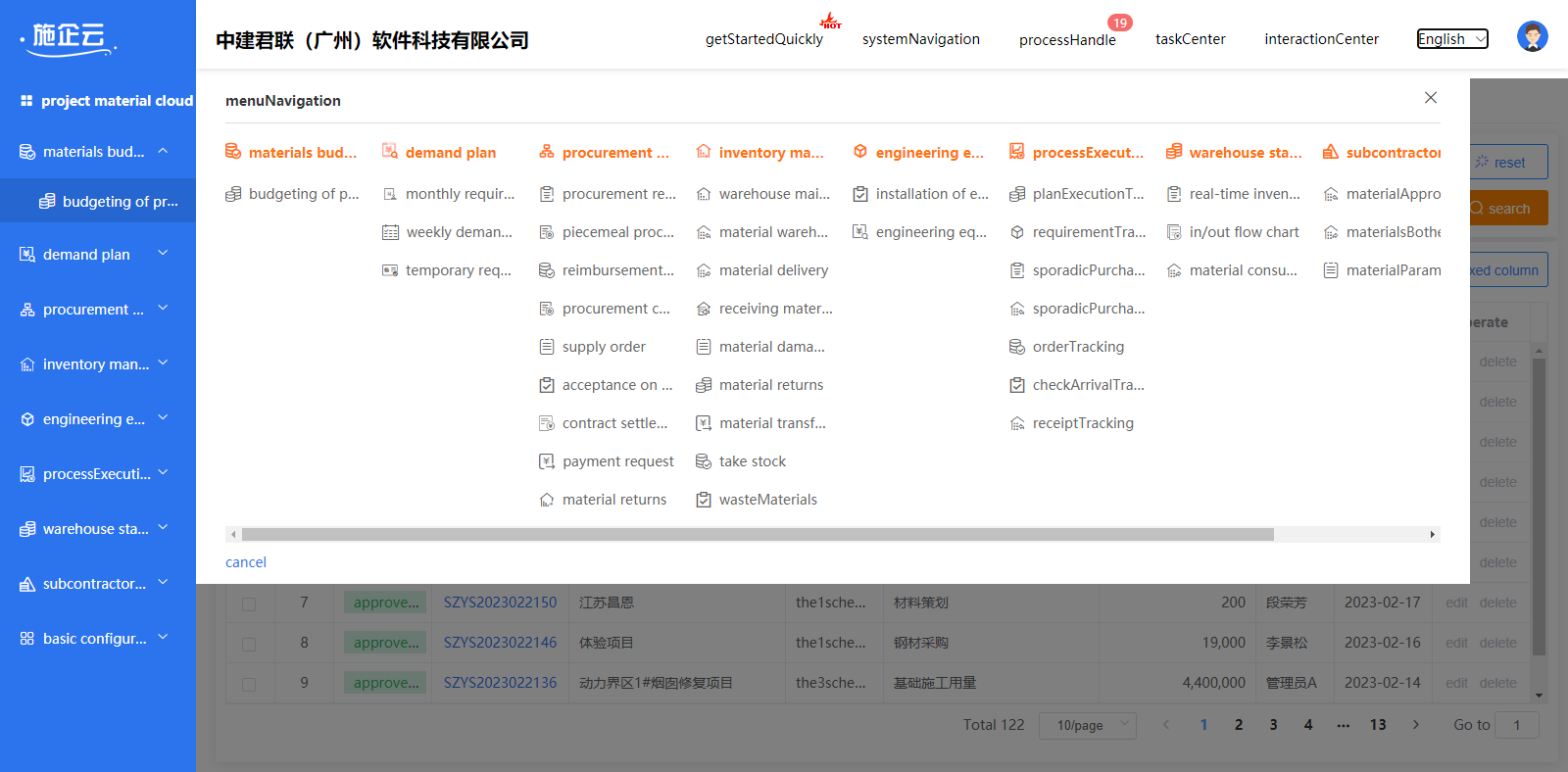Check the row 7 checkbox
1568x772 pixels.
pyautogui.click(x=249, y=603)
